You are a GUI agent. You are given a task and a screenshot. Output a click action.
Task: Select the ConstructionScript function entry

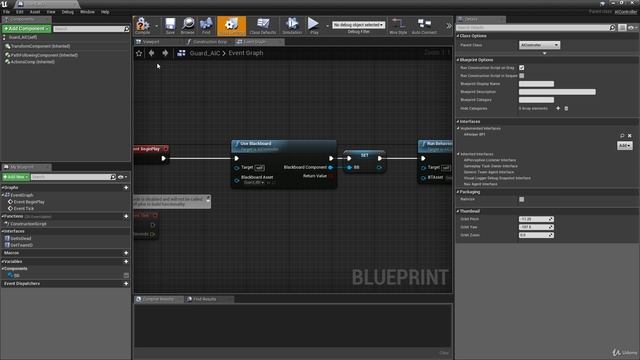click(28, 224)
